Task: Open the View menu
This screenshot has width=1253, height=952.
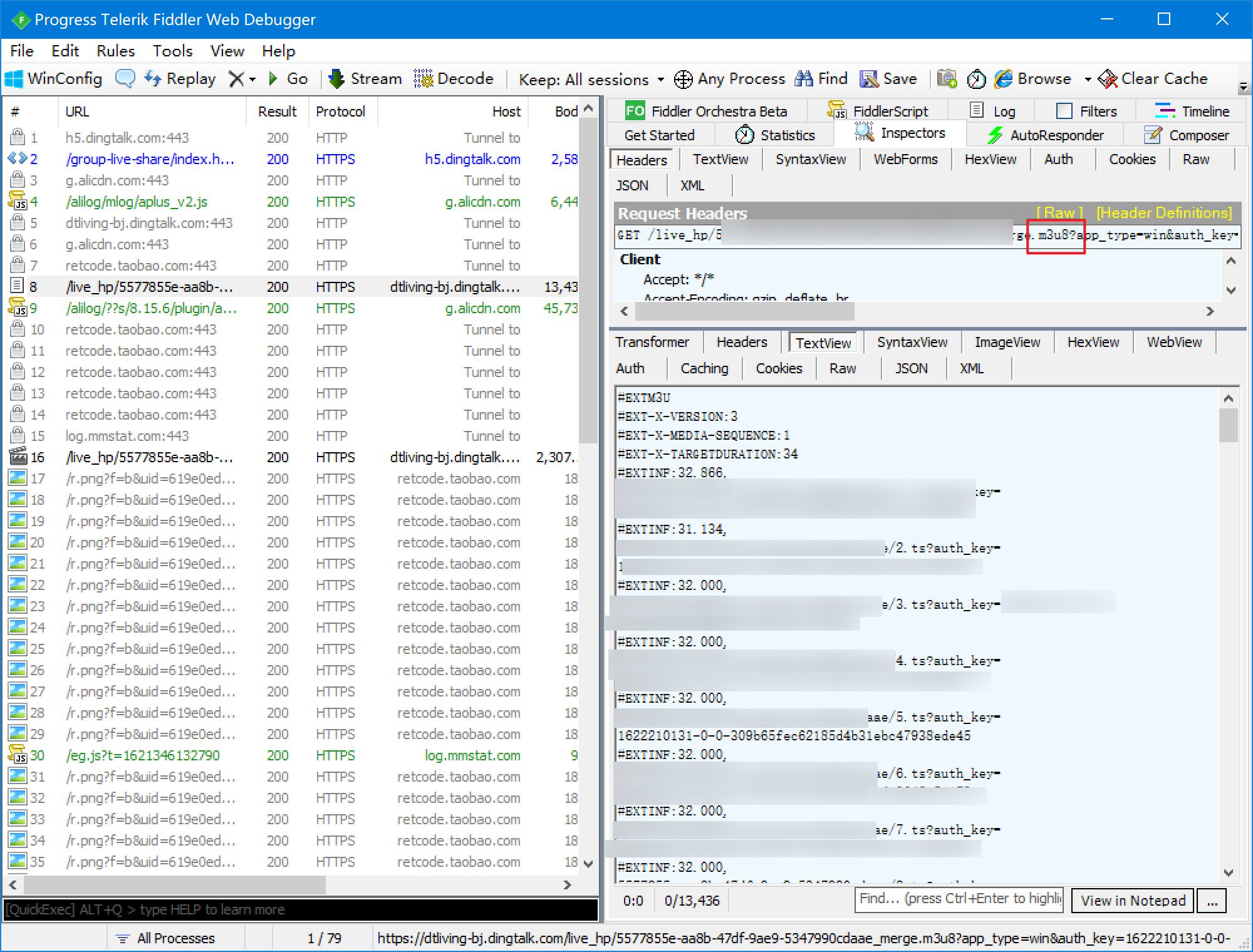Action: pos(227,51)
